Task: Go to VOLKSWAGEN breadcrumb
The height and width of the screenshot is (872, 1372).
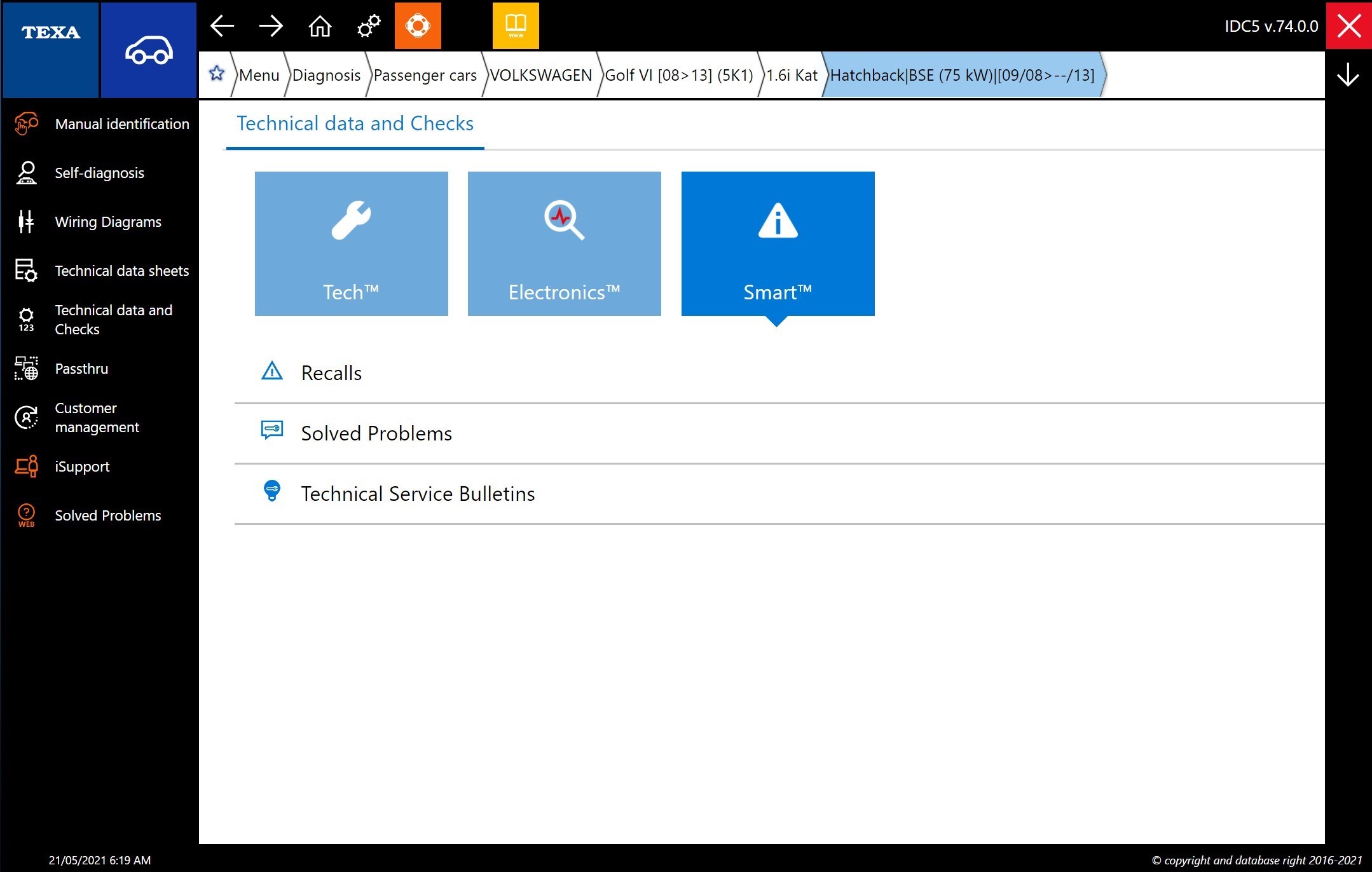Action: coord(541,75)
